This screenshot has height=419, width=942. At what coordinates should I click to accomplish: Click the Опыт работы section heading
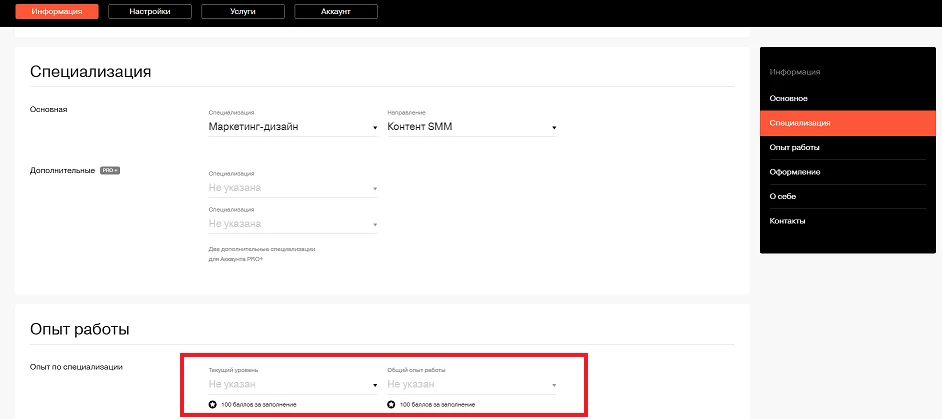(79, 330)
